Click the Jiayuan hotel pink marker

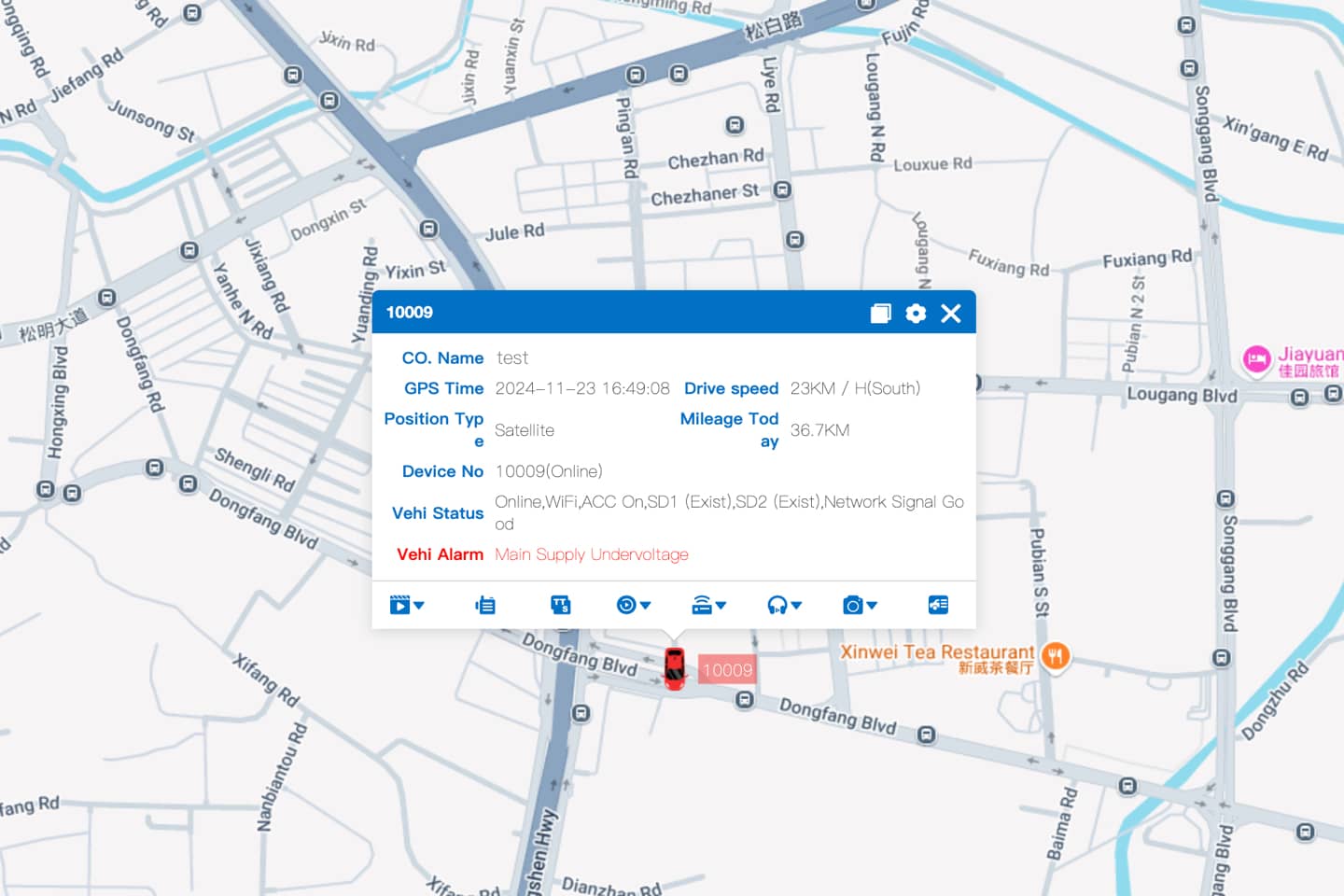pyautogui.click(x=1256, y=358)
